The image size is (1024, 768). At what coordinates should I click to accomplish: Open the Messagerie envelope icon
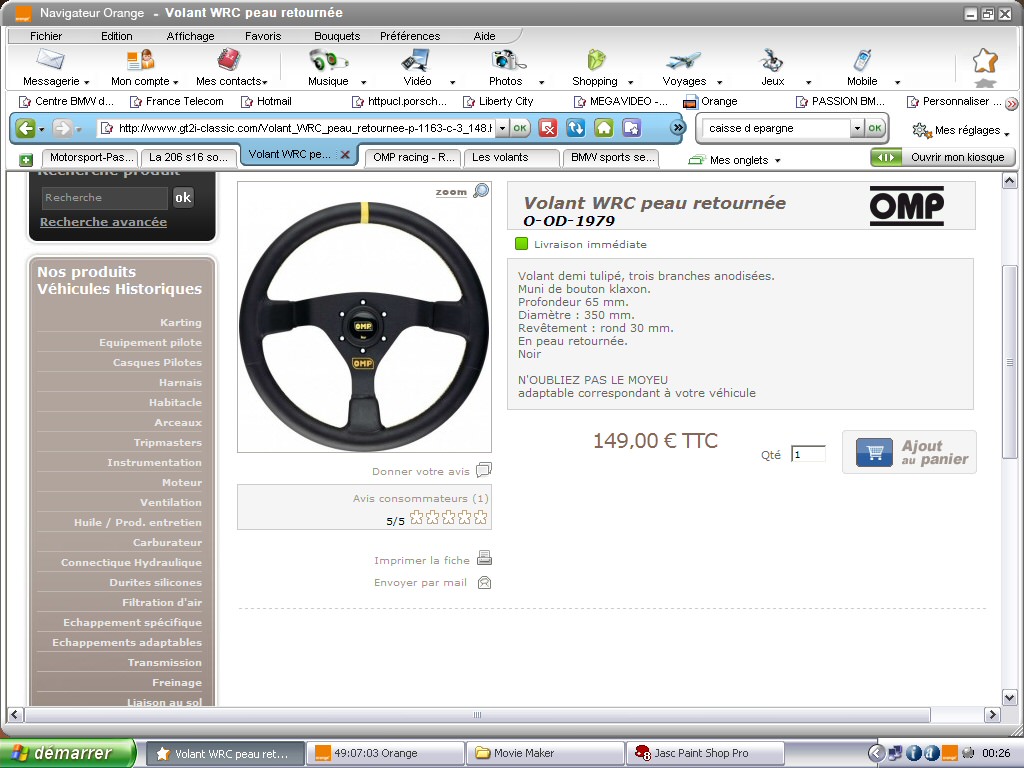pos(50,59)
